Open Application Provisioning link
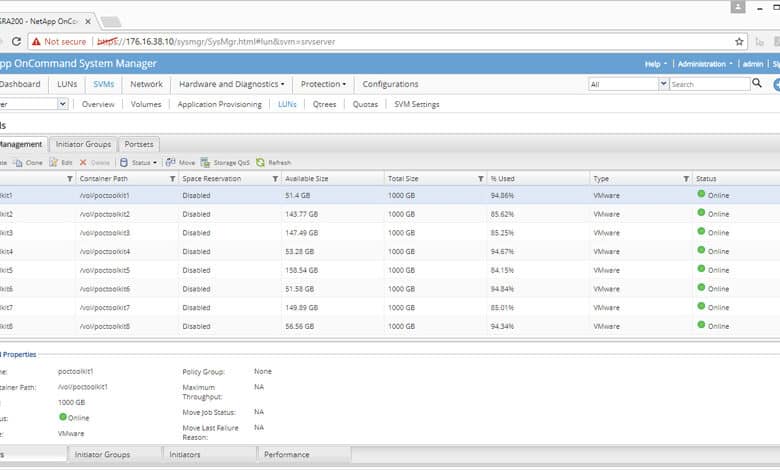The height and width of the screenshot is (470, 780). pyautogui.click(x=219, y=104)
